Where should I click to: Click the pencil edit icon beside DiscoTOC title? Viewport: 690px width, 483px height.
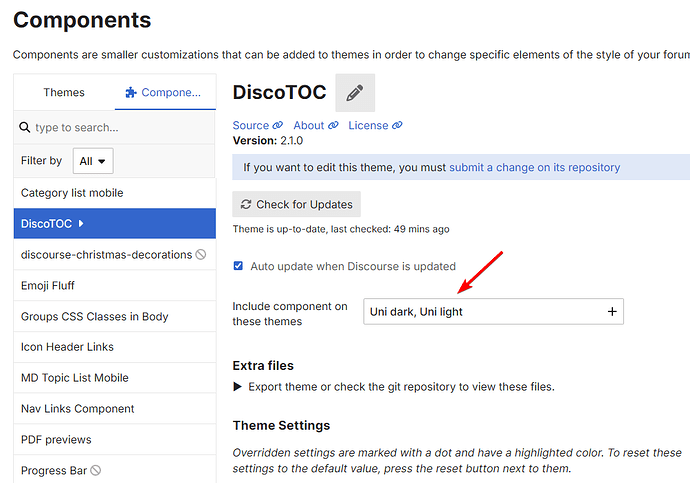pos(355,93)
